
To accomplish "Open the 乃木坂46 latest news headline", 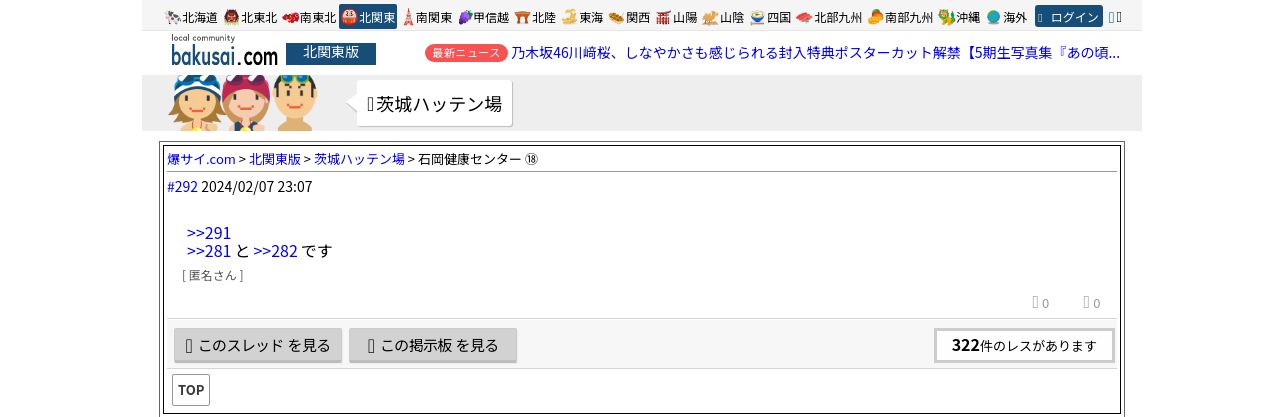I will tap(815, 53).
